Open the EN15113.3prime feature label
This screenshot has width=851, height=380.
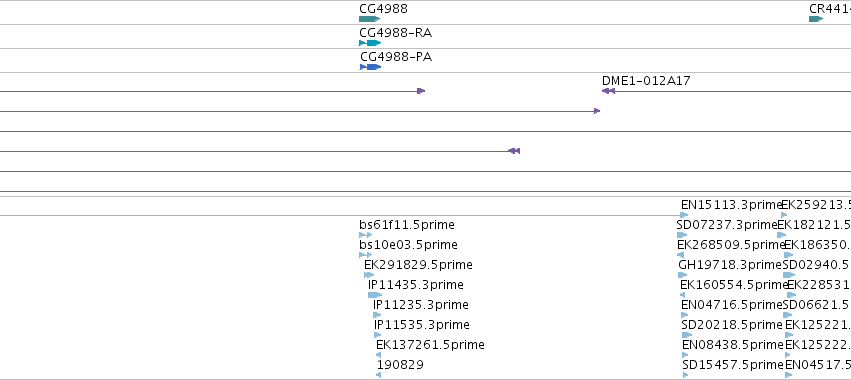tap(731, 205)
